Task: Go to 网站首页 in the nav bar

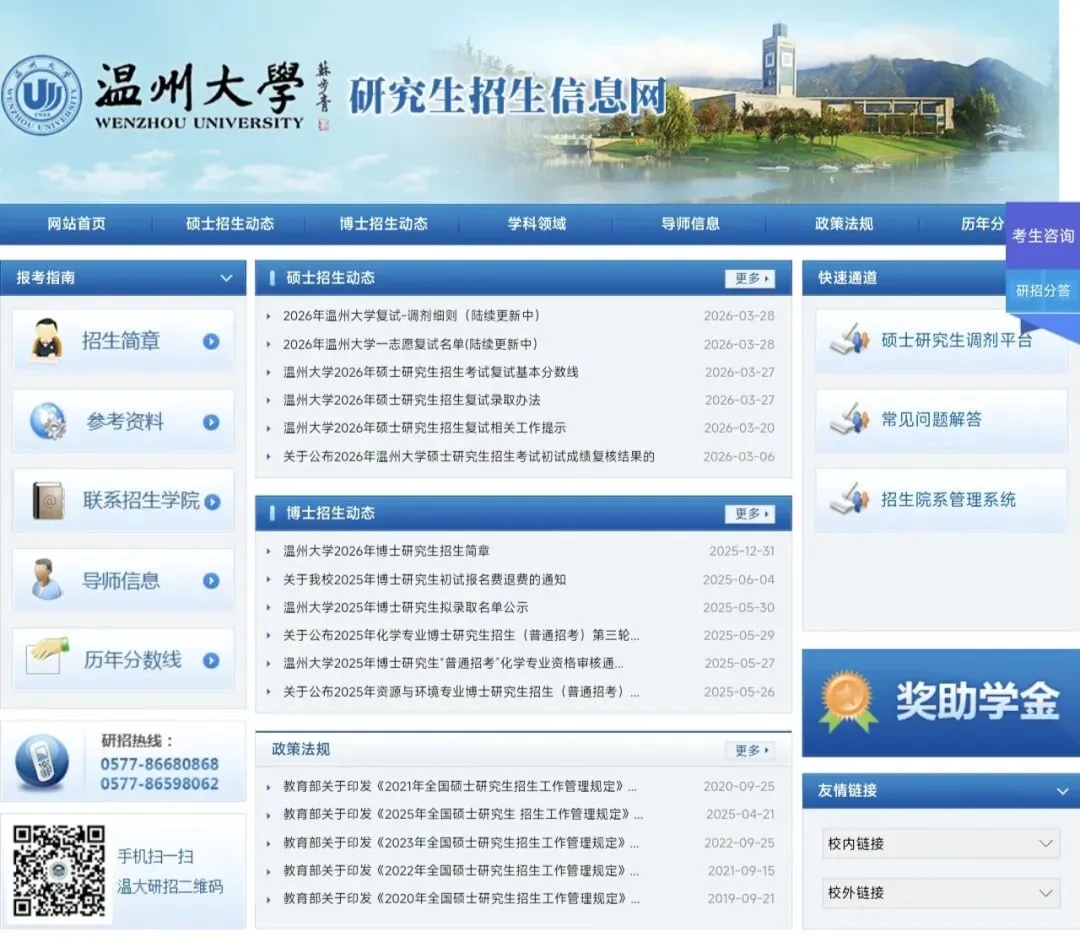Action: click(76, 224)
